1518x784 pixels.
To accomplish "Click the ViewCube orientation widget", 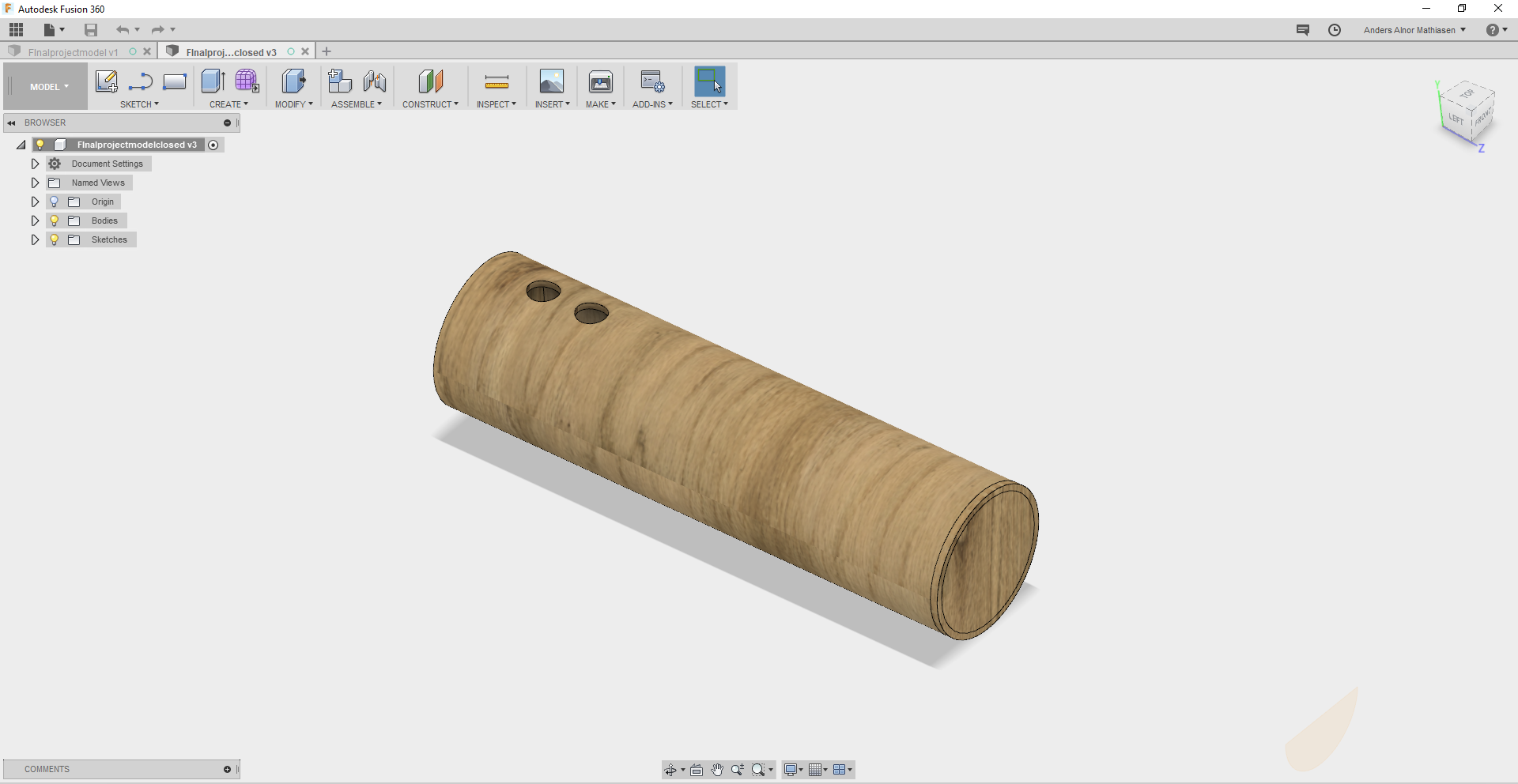I will [1467, 115].
